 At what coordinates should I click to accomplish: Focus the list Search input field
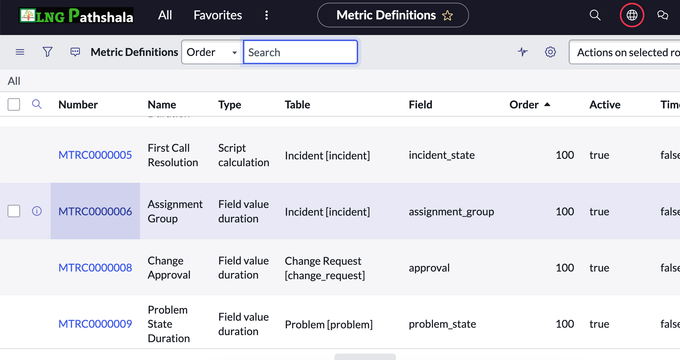[301, 52]
